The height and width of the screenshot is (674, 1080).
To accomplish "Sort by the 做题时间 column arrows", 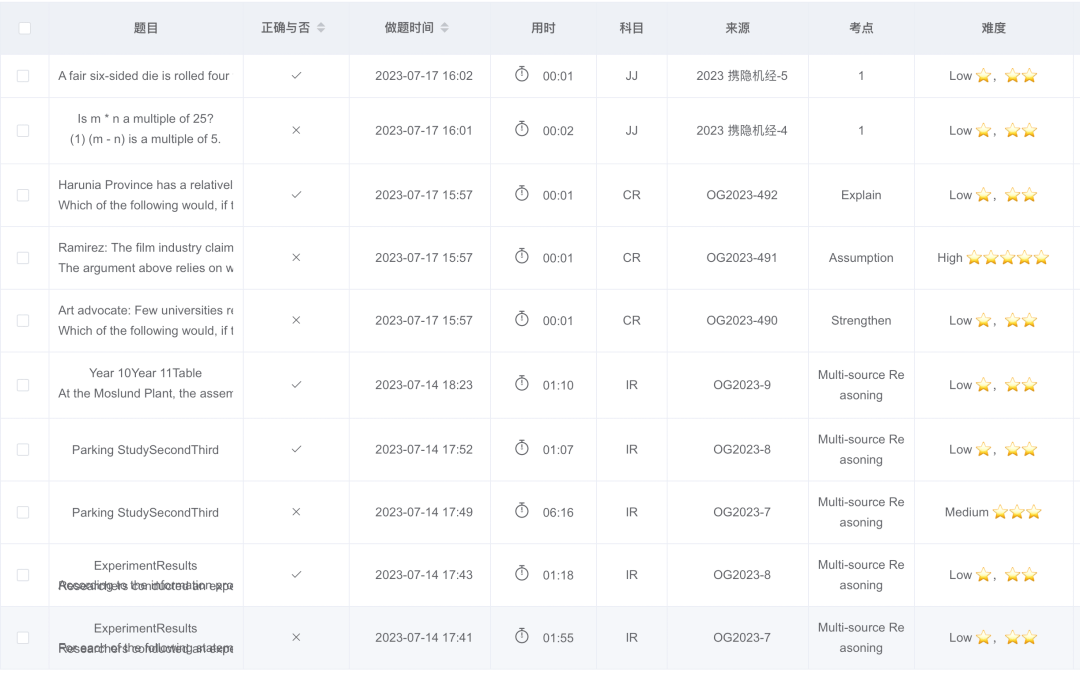I will pyautogui.click(x=445, y=28).
